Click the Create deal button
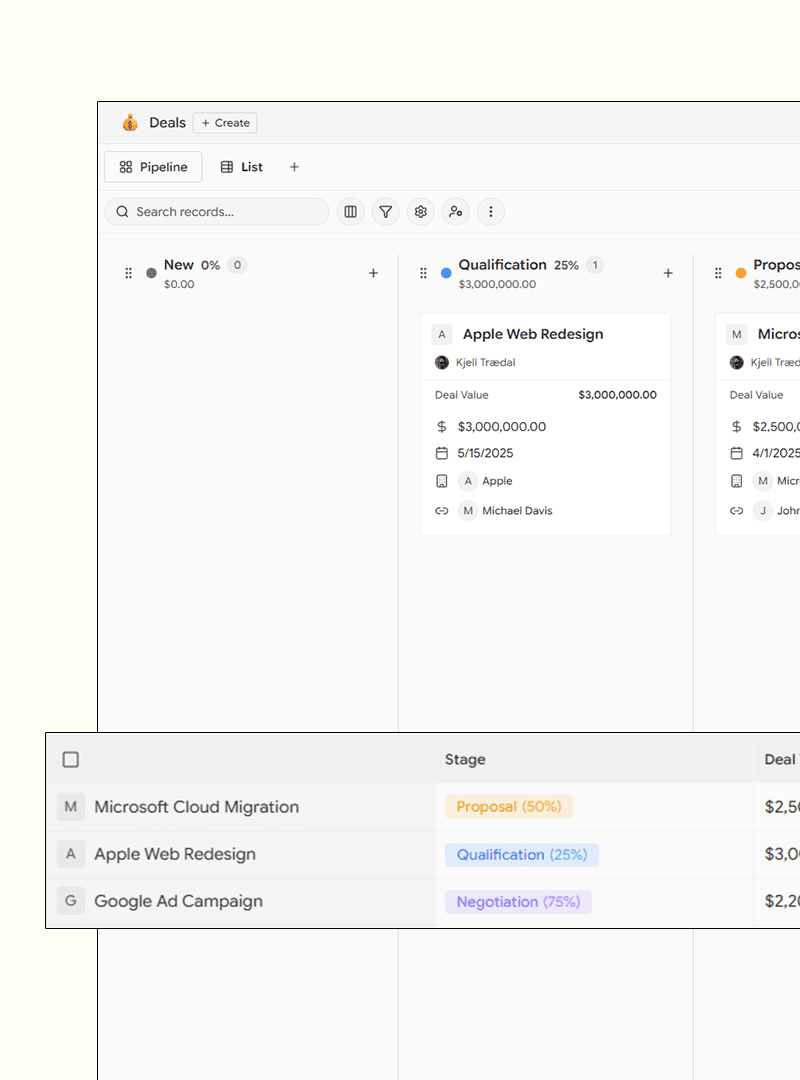The image size is (800, 1080). [225, 123]
